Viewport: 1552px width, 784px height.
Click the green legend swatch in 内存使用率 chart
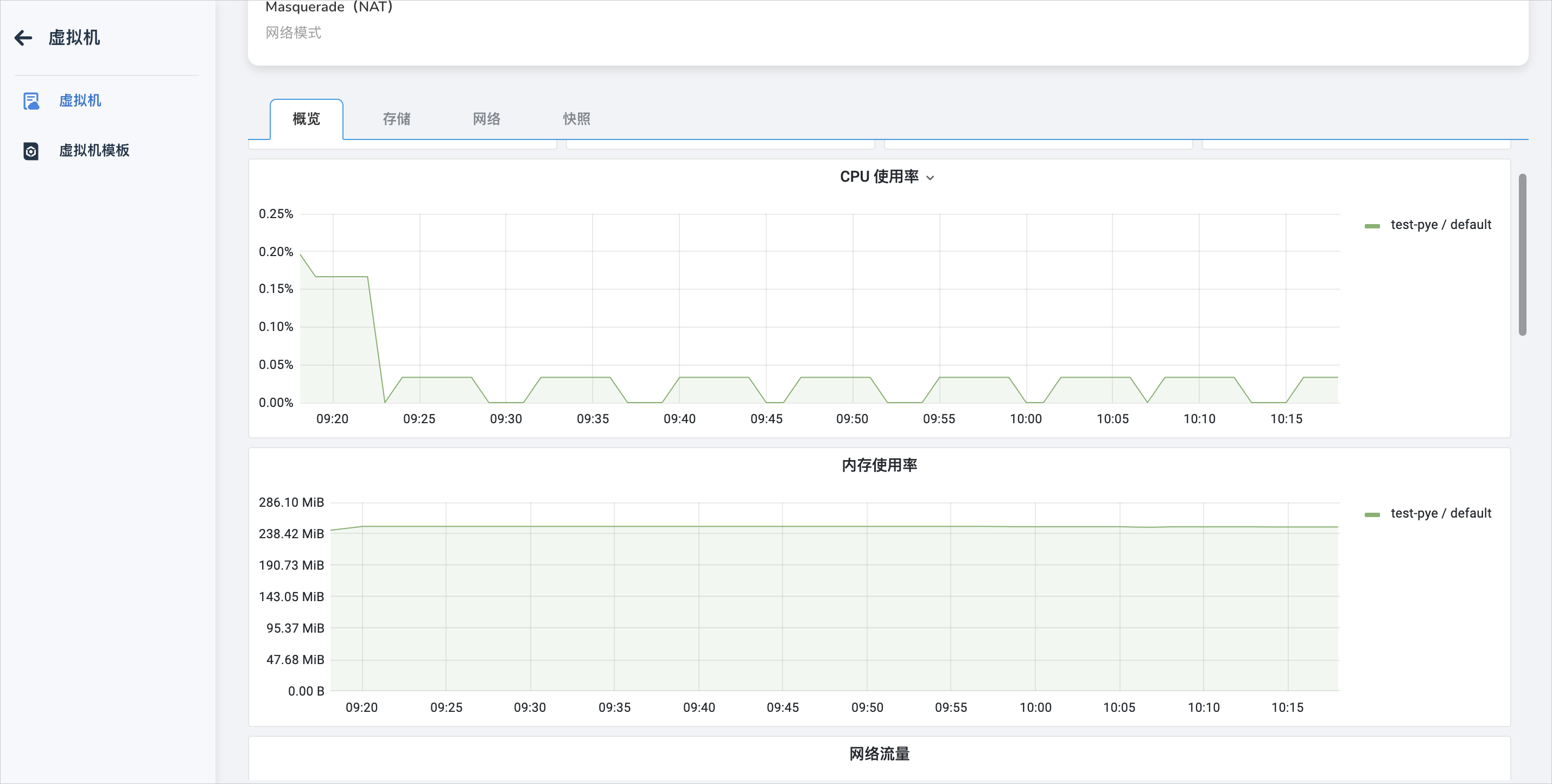pos(1372,514)
